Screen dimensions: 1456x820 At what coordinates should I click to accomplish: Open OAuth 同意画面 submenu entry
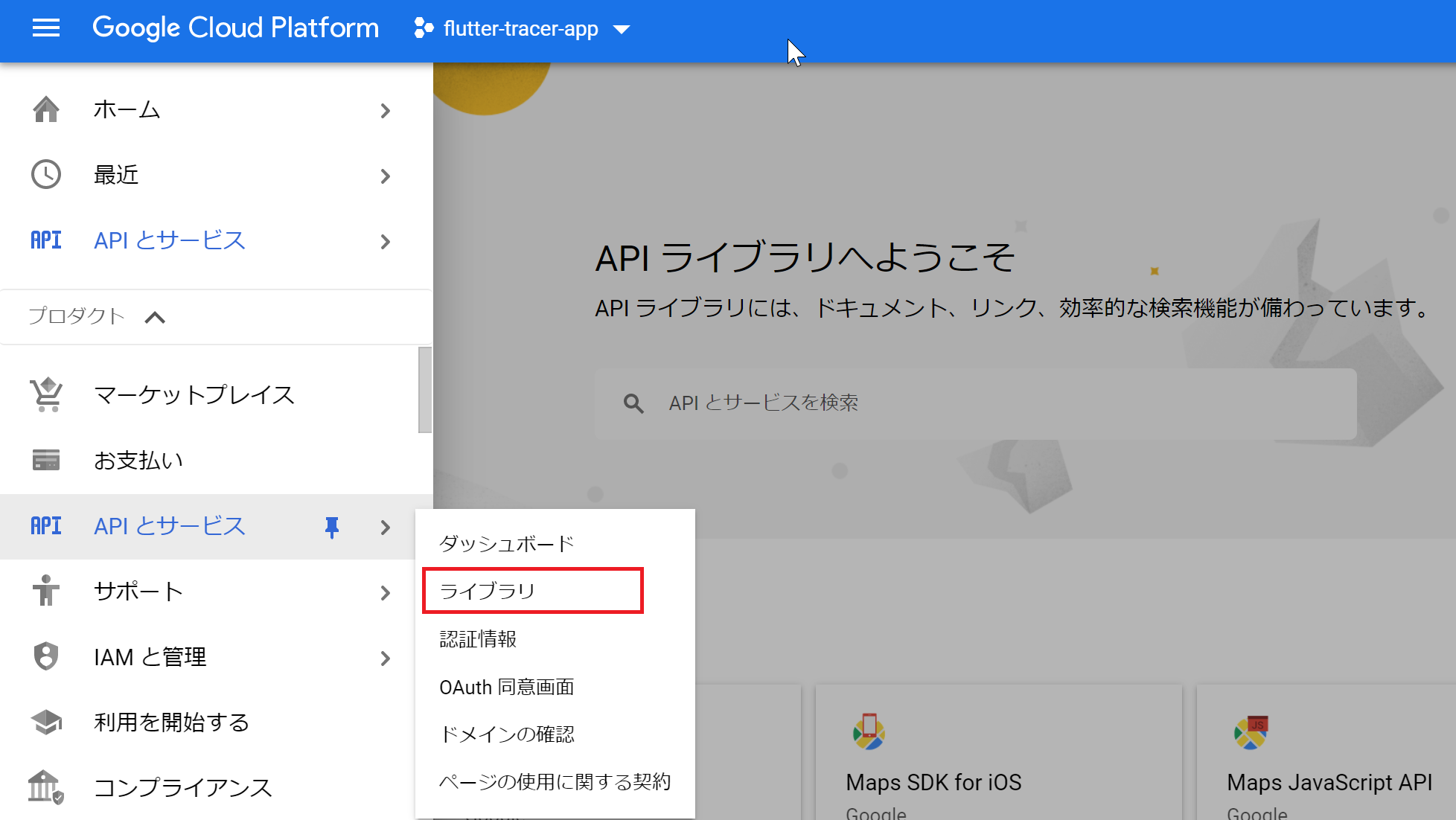(506, 687)
